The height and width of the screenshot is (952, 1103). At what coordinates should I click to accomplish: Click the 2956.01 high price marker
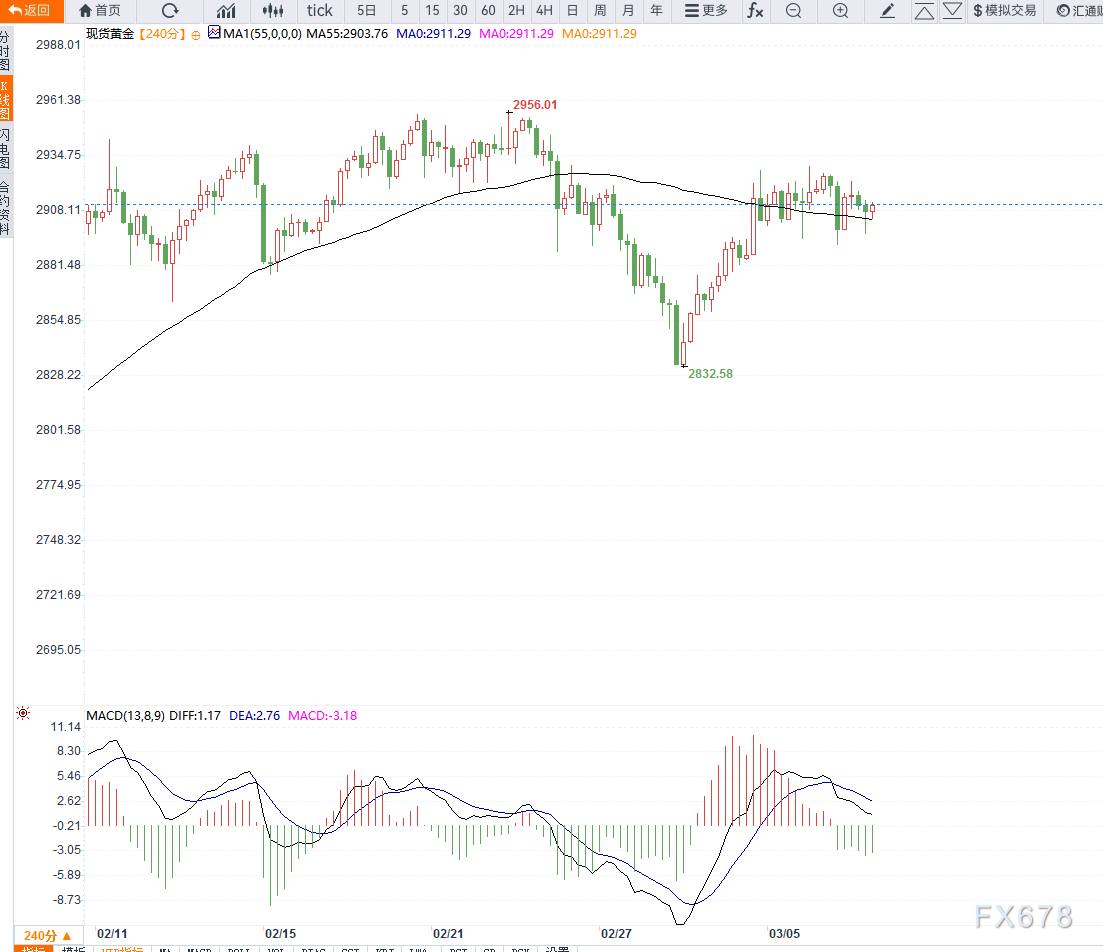point(535,104)
